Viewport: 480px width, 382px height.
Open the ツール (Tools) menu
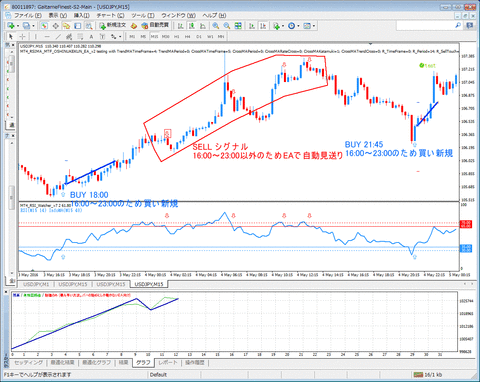143,15
